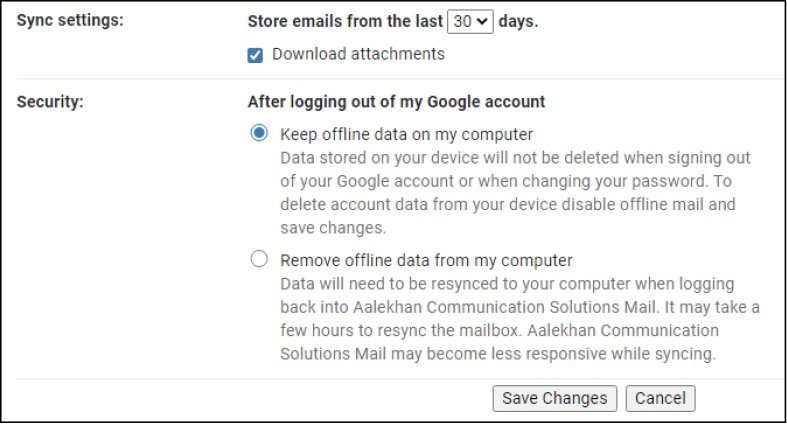The image size is (787, 424).
Task: Select the Keep offline data radio button
Action: click(x=259, y=133)
